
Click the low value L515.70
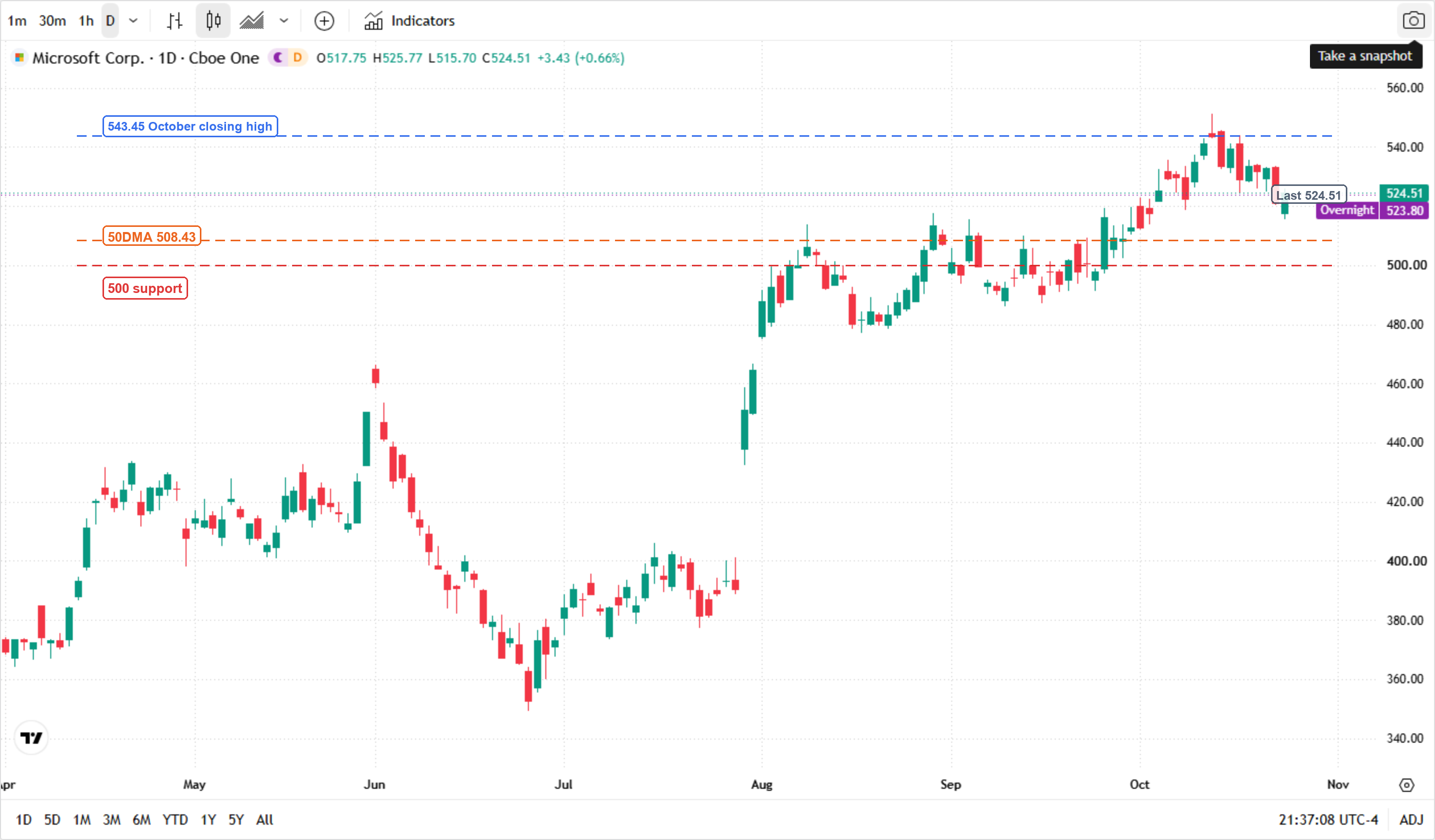click(x=452, y=58)
